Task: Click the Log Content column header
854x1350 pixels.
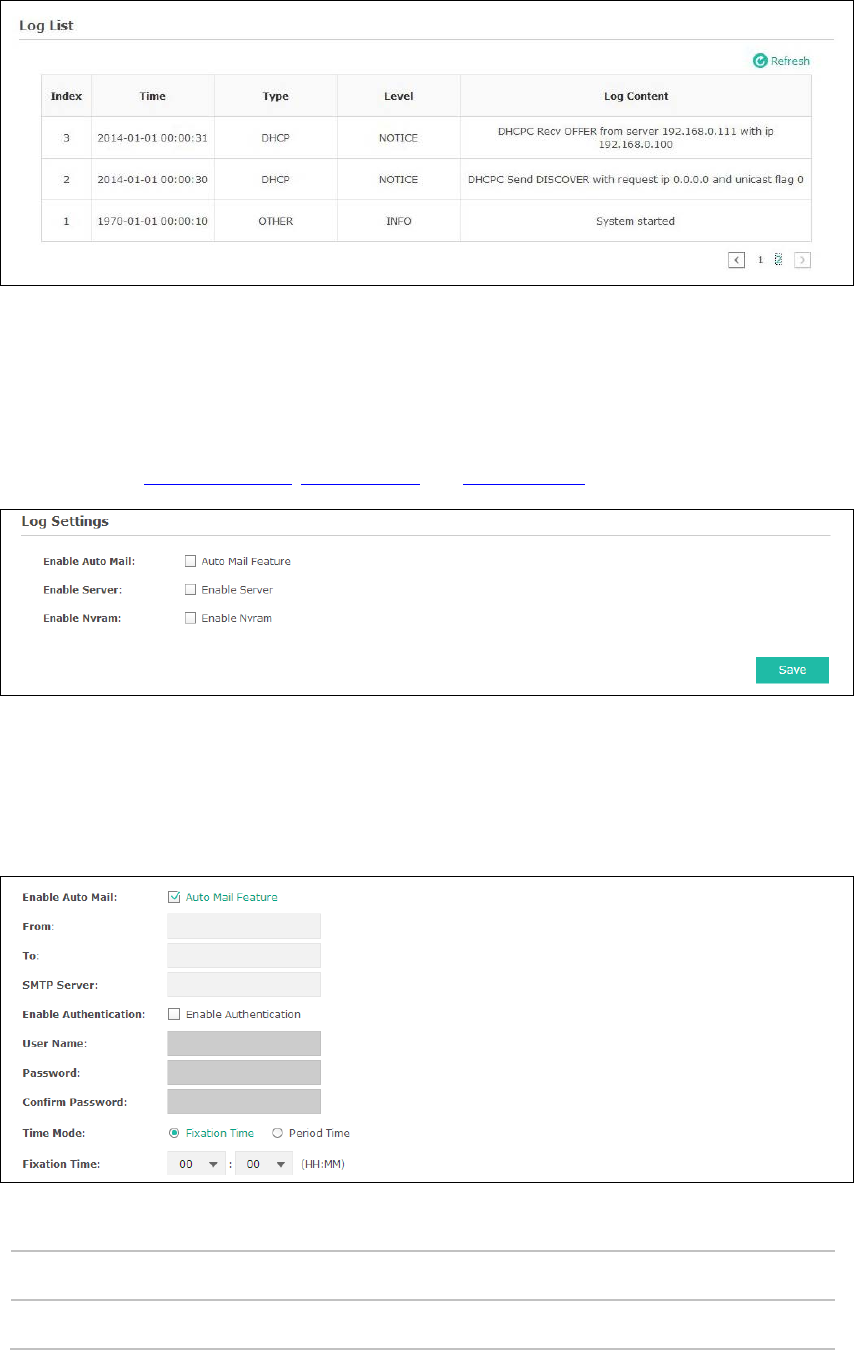Action: [636, 96]
